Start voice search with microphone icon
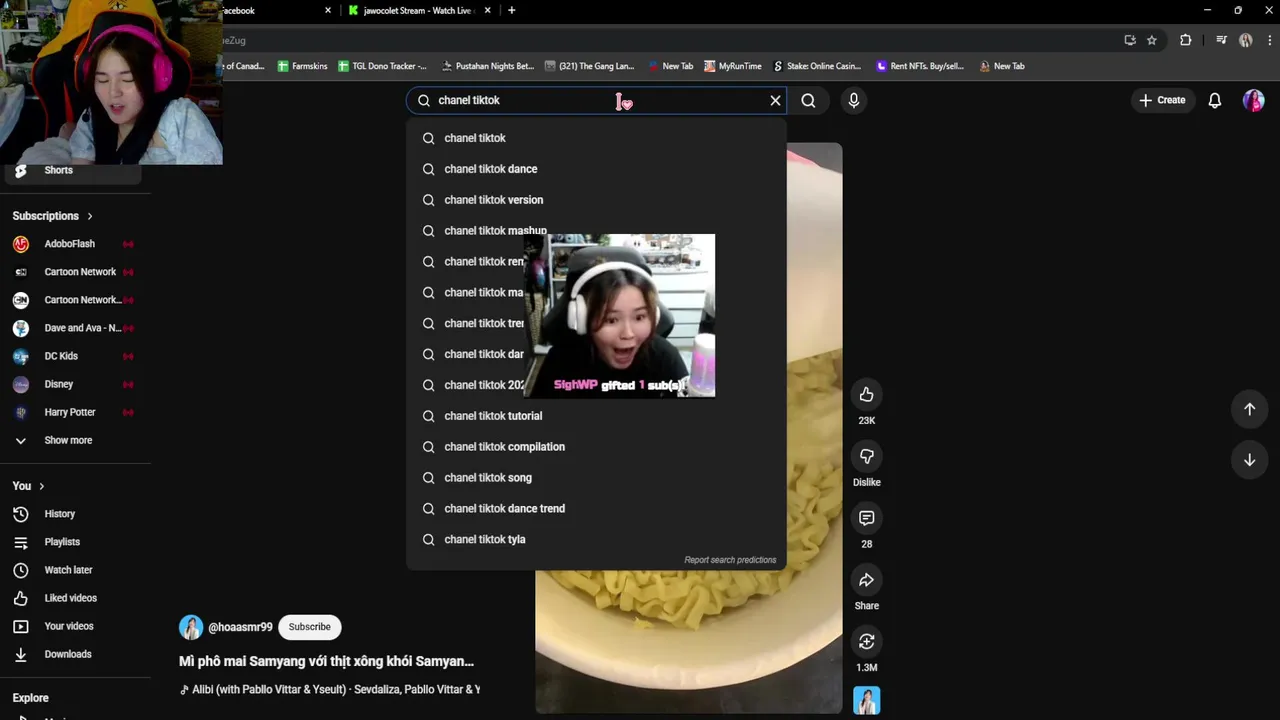 coord(853,100)
